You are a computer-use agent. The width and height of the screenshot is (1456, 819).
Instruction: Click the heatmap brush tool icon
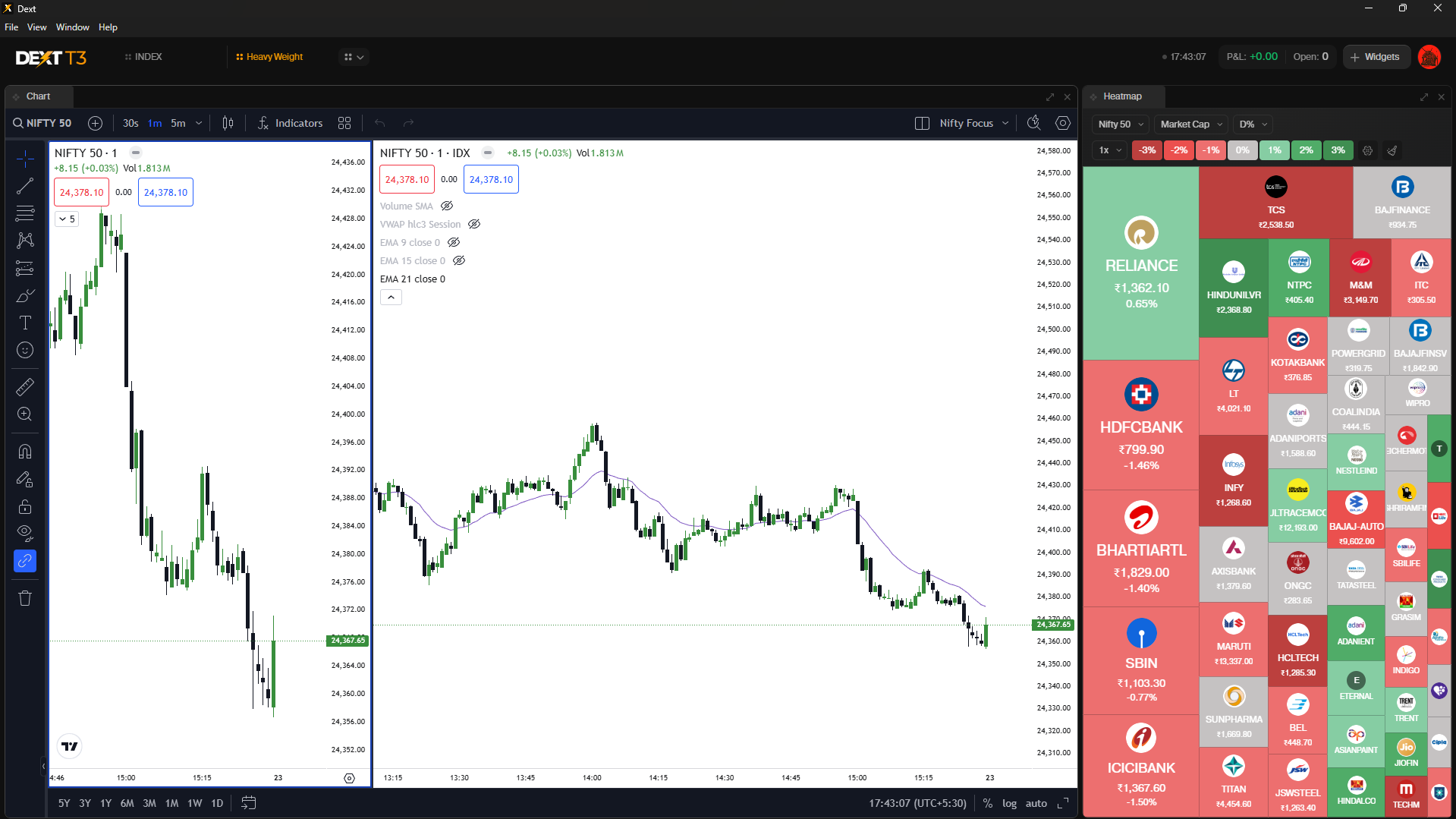[x=1392, y=150]
